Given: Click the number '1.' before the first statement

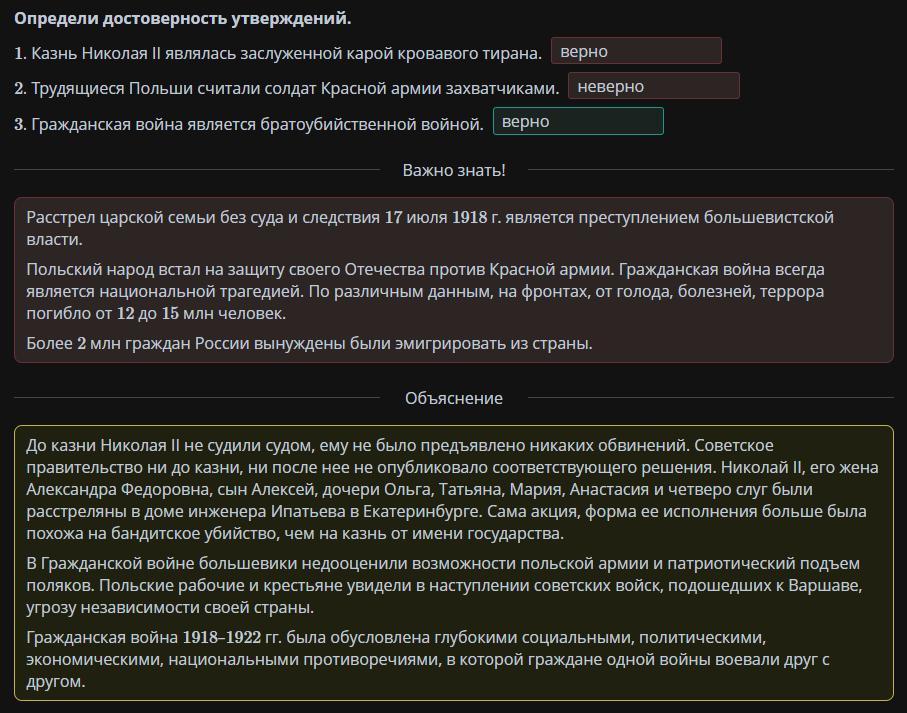Looking at the screenshot, I should click(x=20, y=53).
